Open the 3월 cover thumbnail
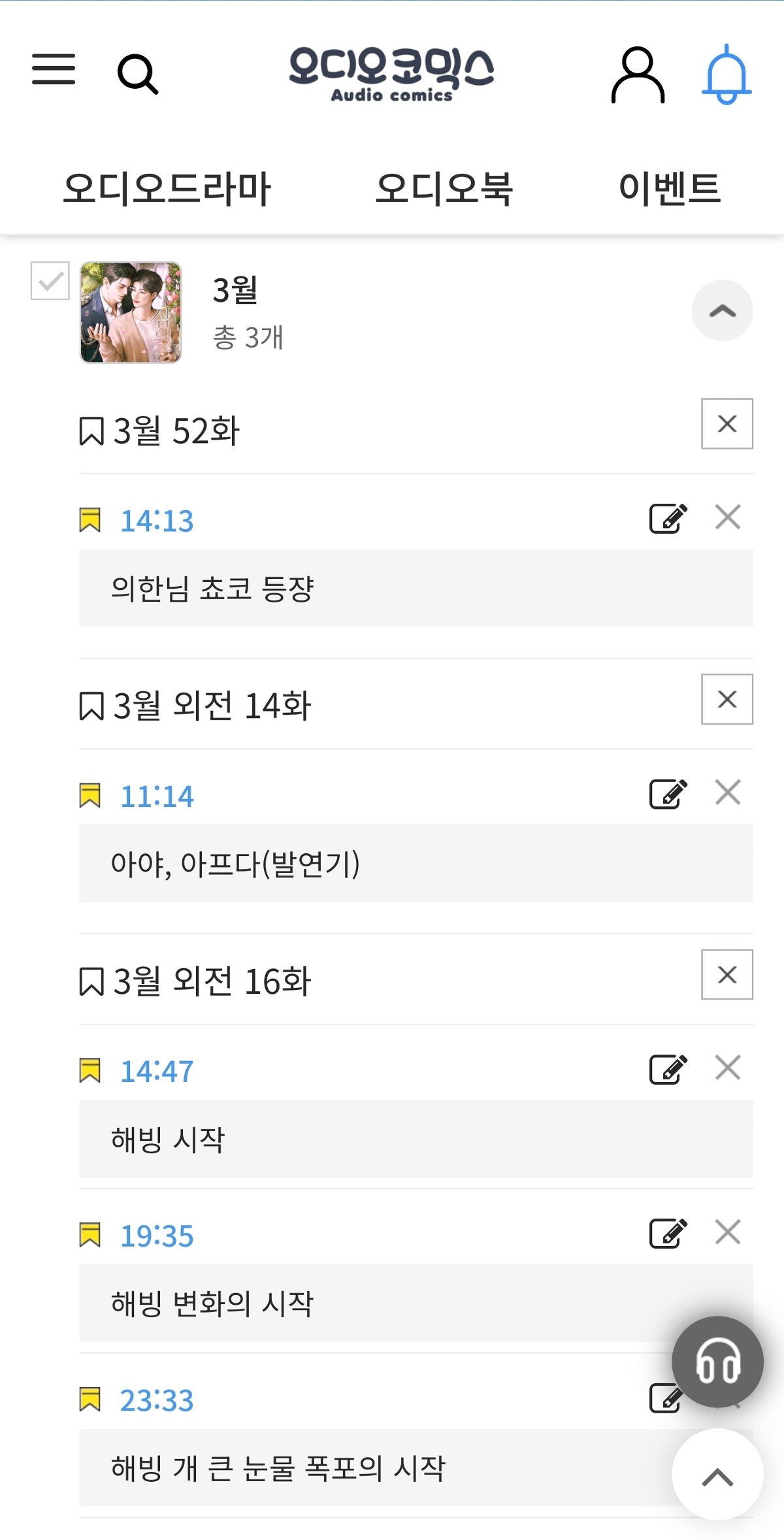 131,312
